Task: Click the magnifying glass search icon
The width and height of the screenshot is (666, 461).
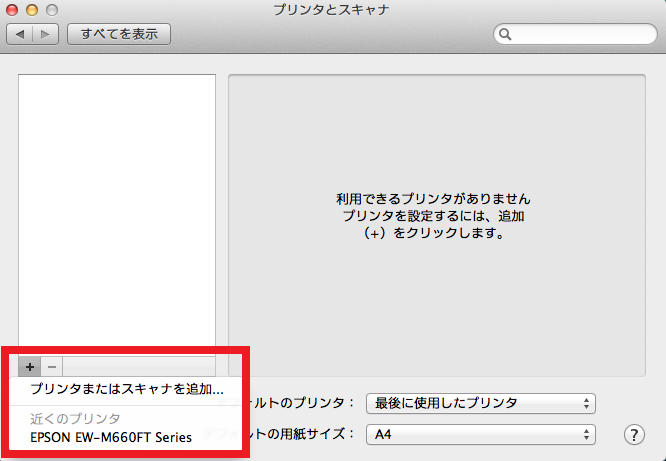Action: [507, 35]
